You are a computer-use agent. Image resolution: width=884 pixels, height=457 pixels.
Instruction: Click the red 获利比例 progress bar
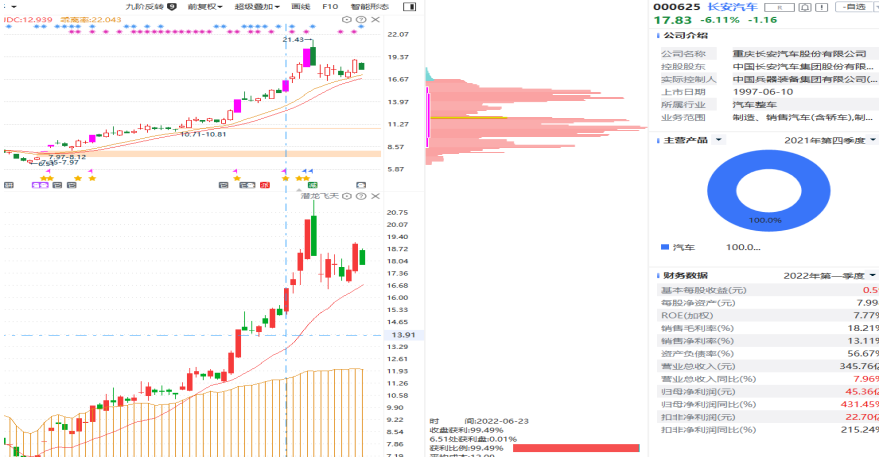click(x=576, y=448)
